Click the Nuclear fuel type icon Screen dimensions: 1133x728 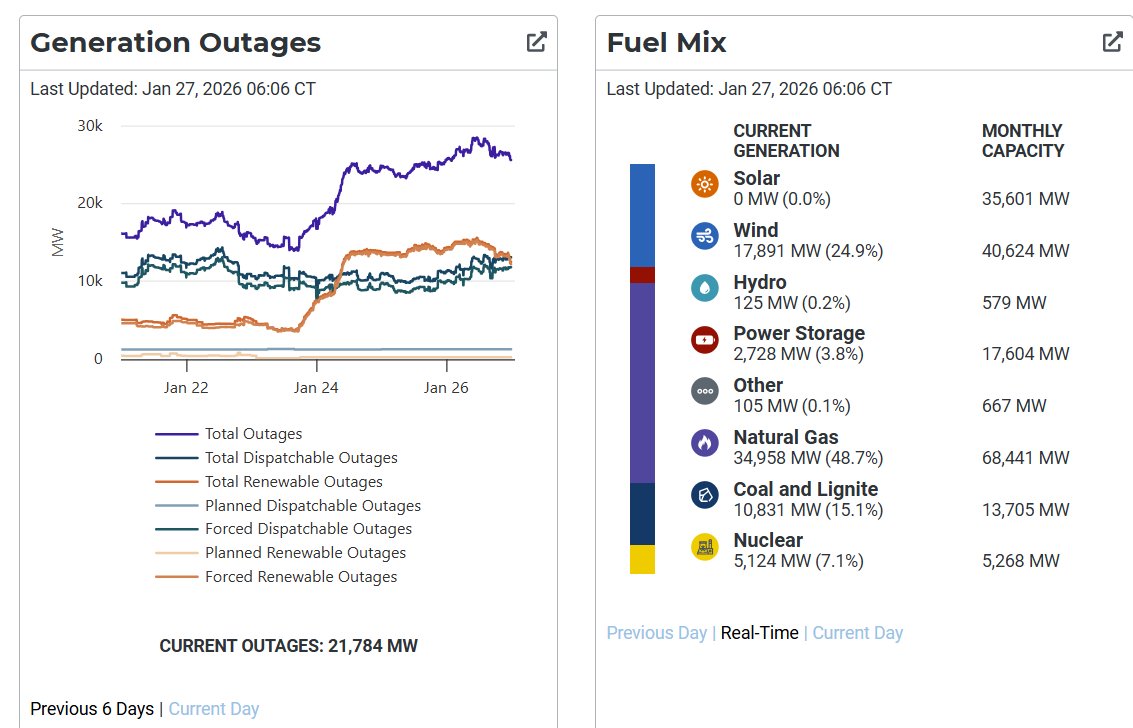[705, 547]
